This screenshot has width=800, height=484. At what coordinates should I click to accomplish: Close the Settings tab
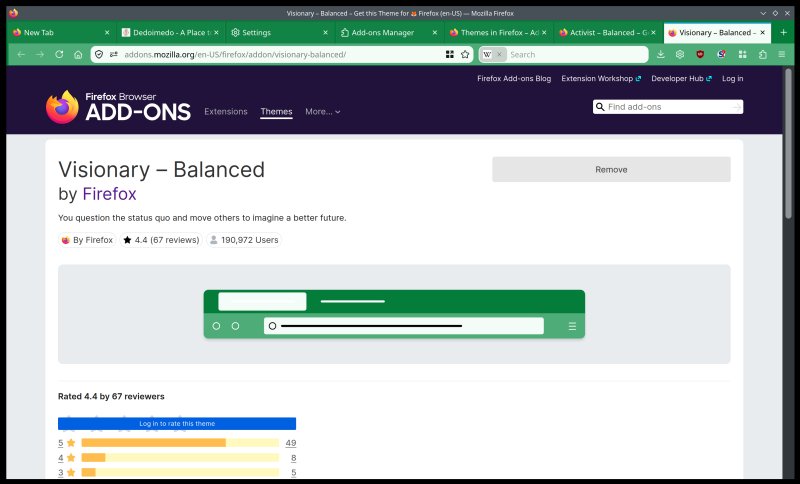tap(326, 33)
